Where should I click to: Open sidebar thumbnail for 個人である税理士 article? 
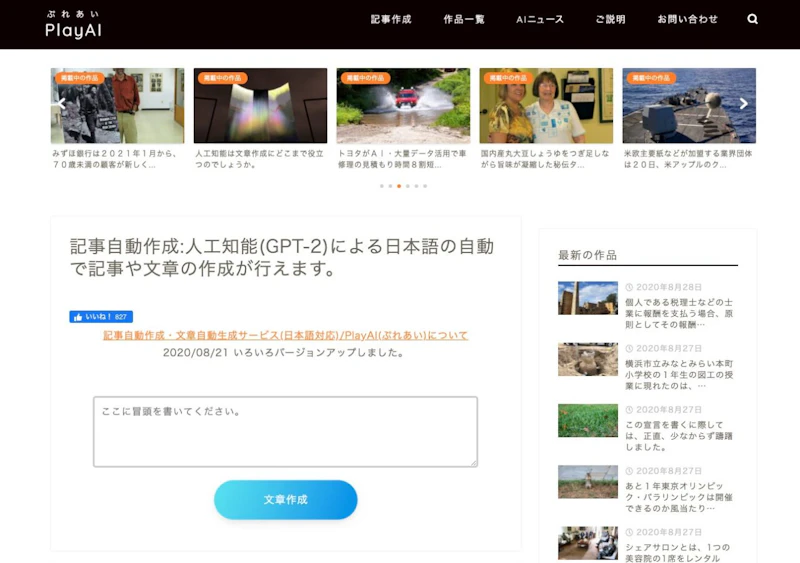point(588,298)
